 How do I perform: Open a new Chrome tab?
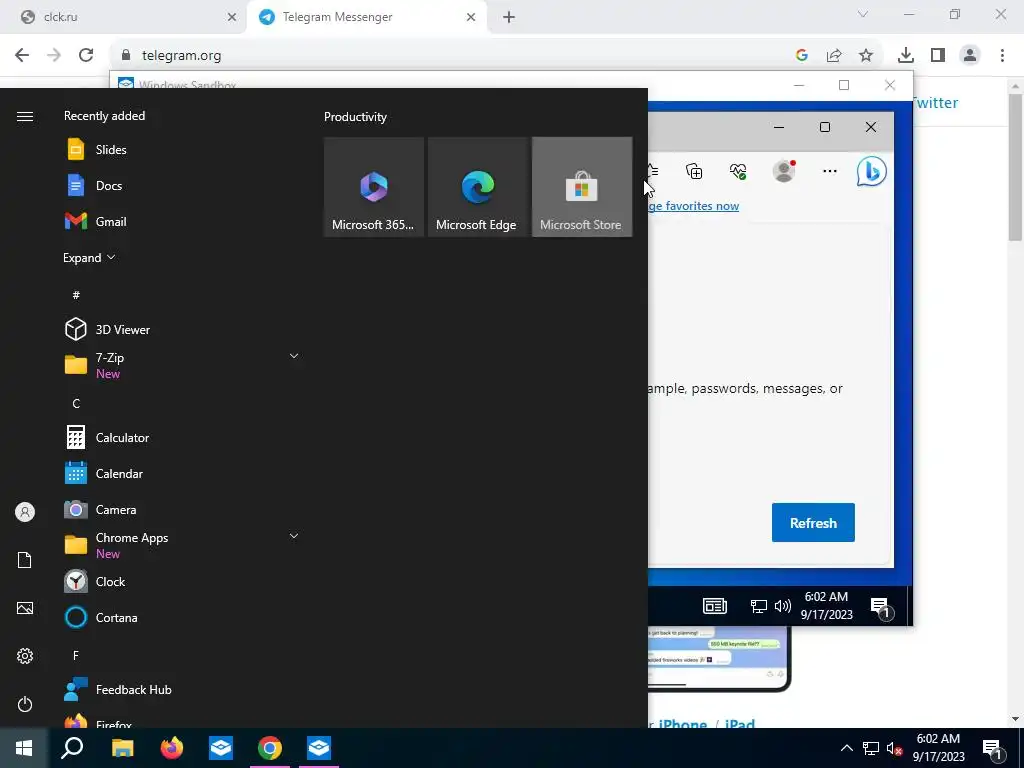pyautogui.click(x=509, y=17)
